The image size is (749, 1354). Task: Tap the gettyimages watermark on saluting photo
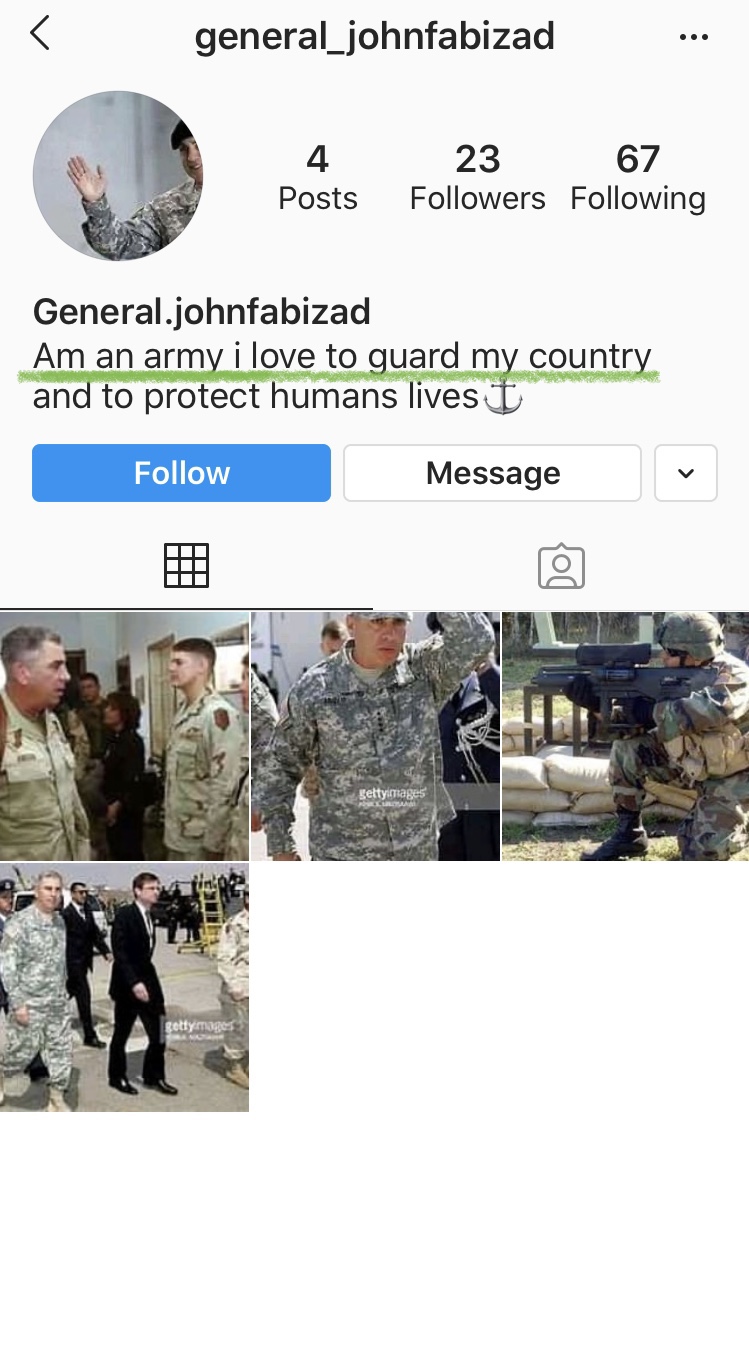pos(392,795)
